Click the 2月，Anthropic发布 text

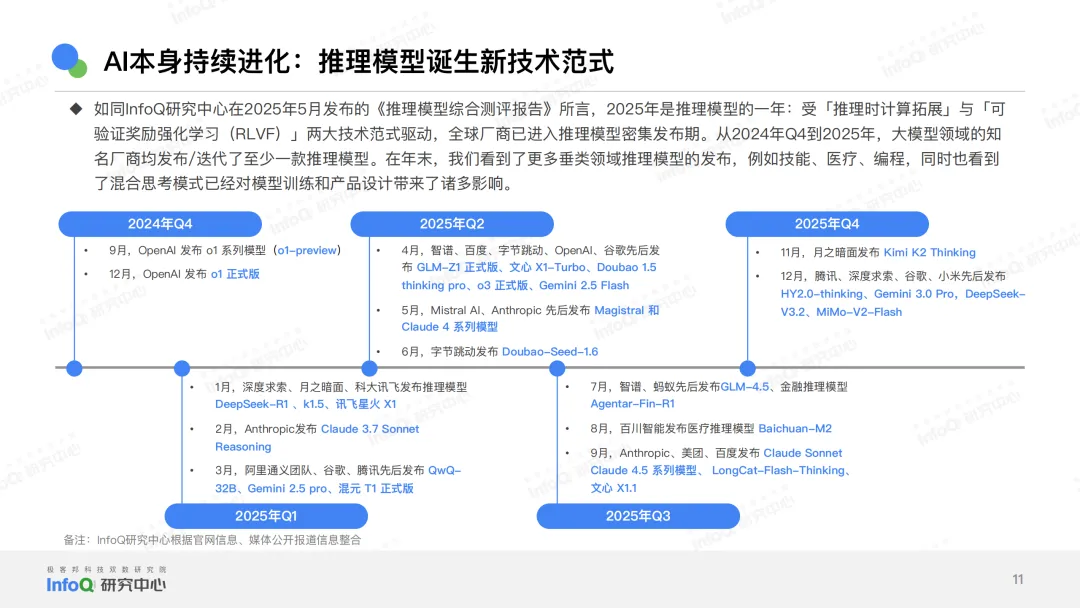point(266,429)
